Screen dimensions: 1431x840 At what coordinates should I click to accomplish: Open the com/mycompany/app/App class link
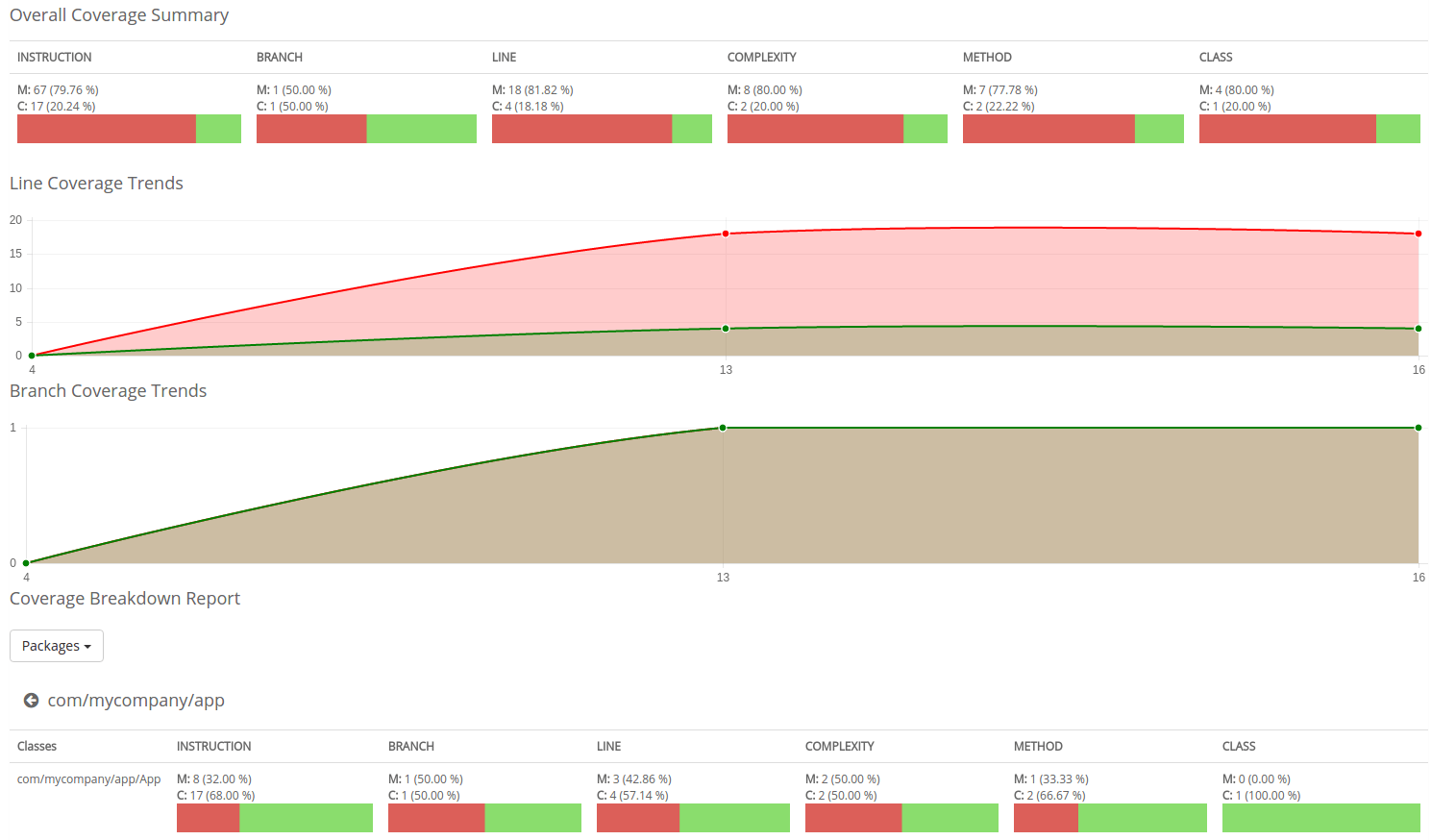[88, 779]
